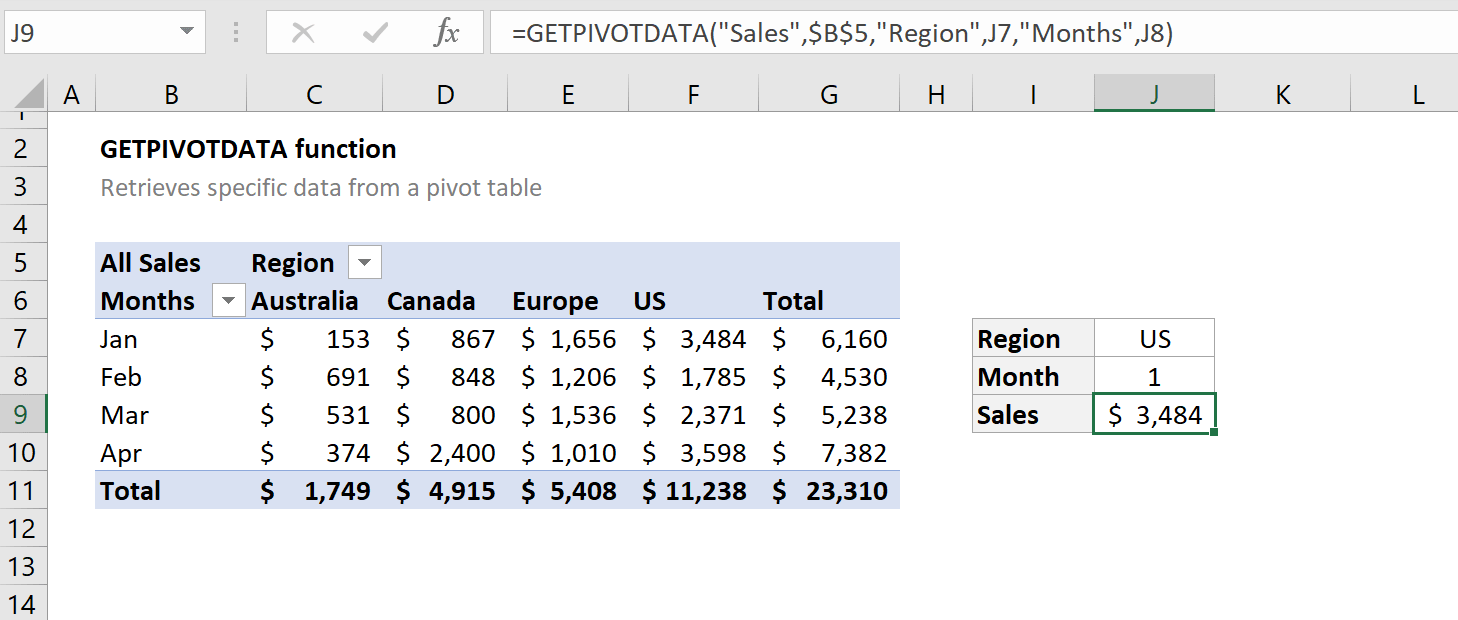Select the Australia column heading in pivot table
This screenshot has width=1458, height=620.
(305, 300)
